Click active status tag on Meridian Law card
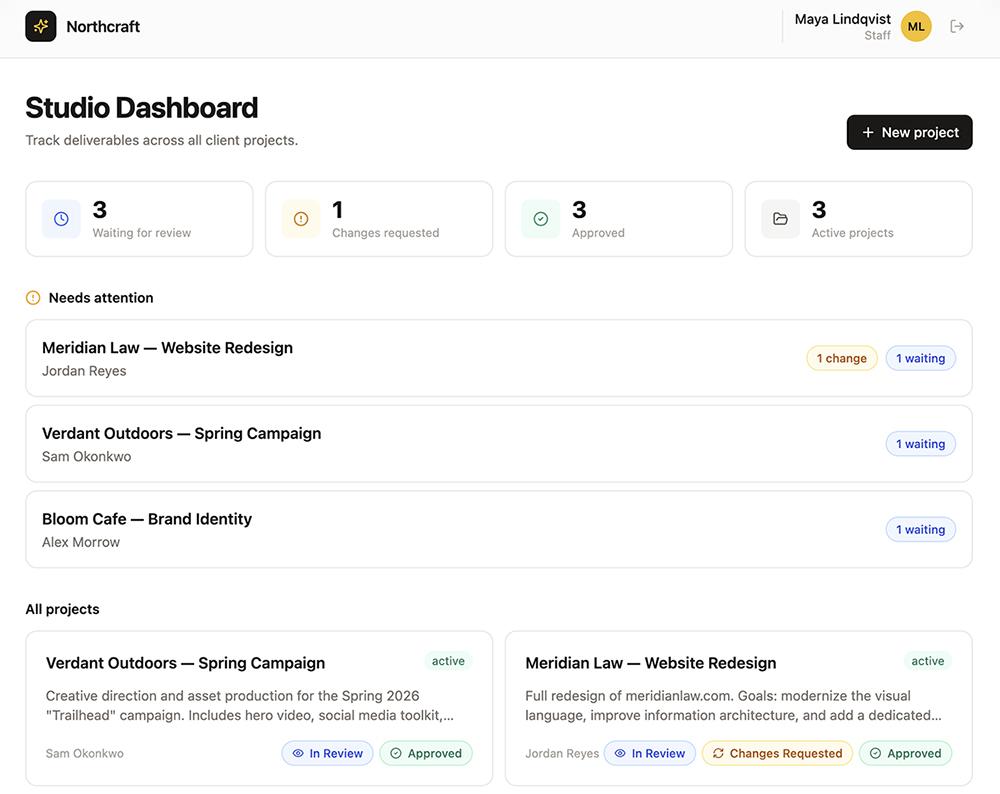 coord(928,661)
